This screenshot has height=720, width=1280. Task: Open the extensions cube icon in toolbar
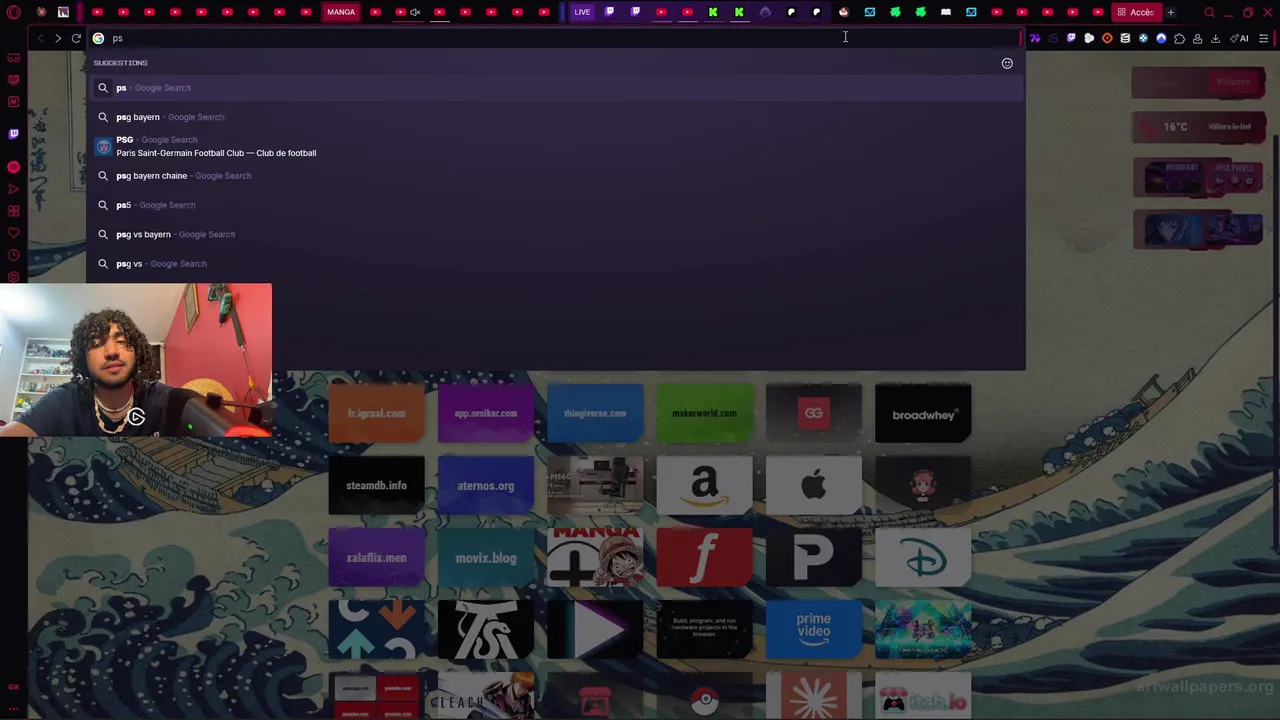coord(1179,38)
